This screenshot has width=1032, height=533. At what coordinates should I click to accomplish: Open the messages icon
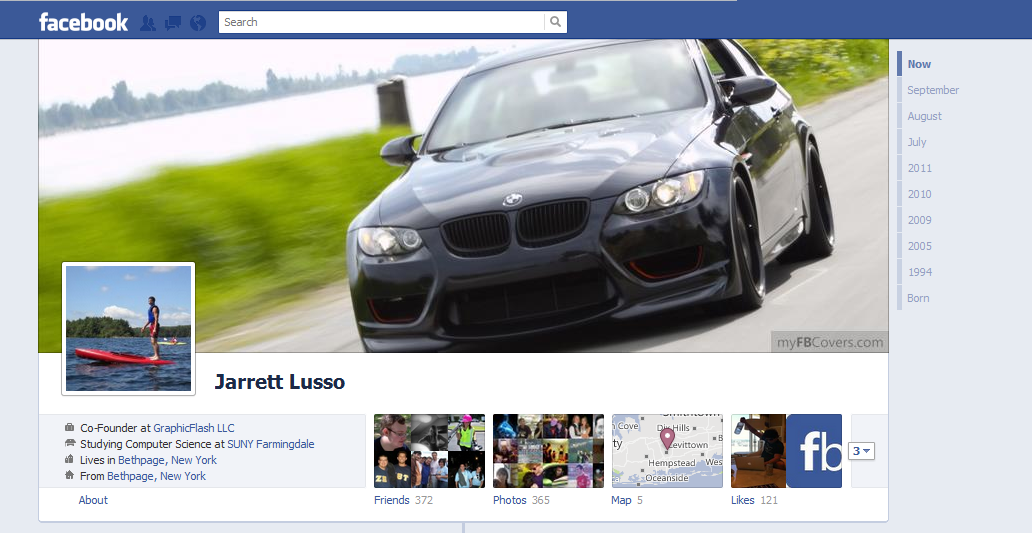(x=173, y=23)
